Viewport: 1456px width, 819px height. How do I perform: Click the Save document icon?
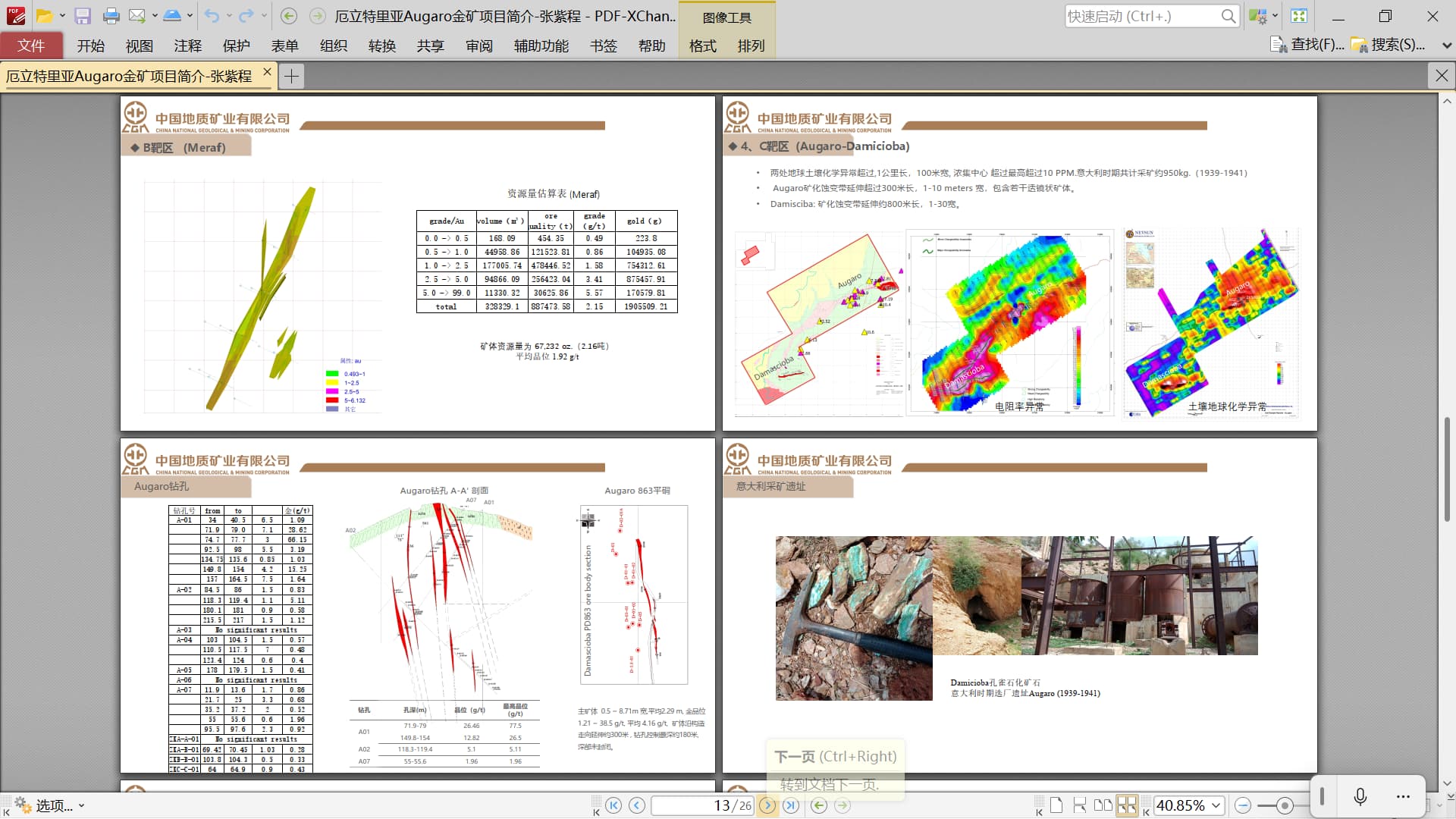pyautogui.click(x=83, y=16)
